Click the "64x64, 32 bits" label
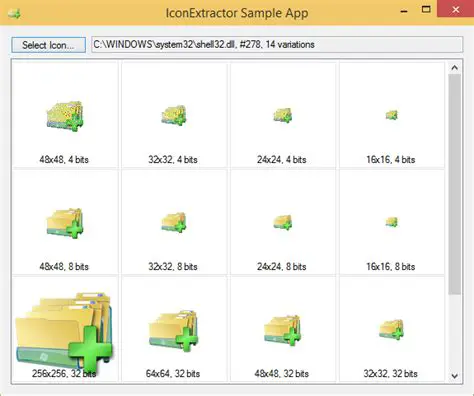The width and height of the screenshot is (474, 396). [x=173, y=374]
